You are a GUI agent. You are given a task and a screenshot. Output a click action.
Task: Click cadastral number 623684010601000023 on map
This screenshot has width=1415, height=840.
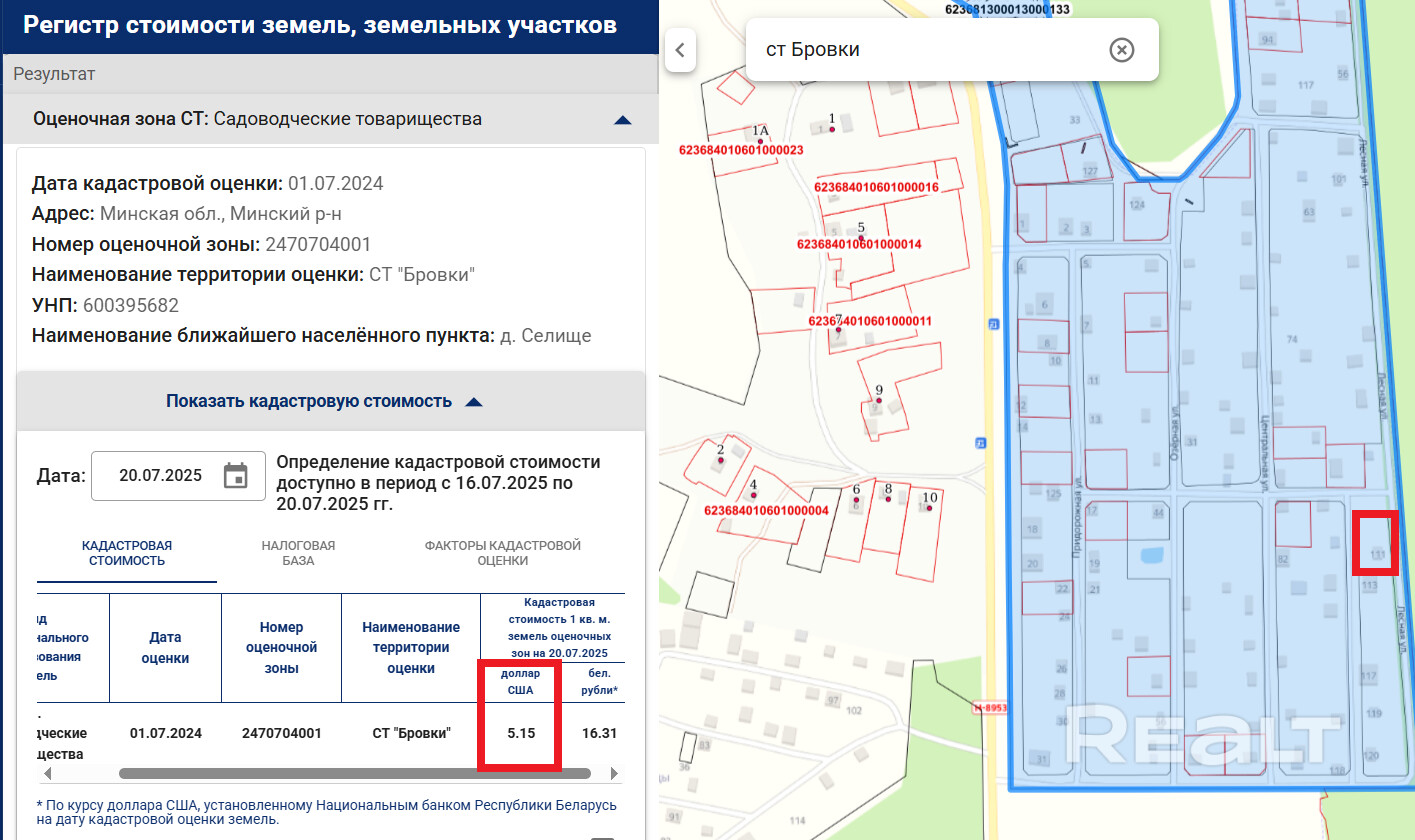point(741,150)
